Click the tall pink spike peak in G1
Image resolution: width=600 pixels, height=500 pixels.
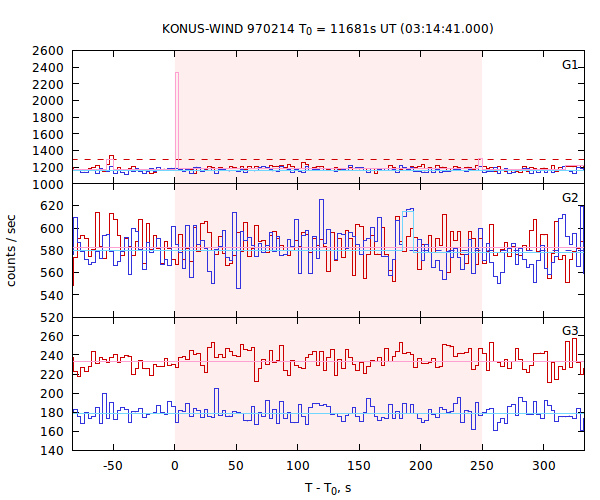coord(177,73)
